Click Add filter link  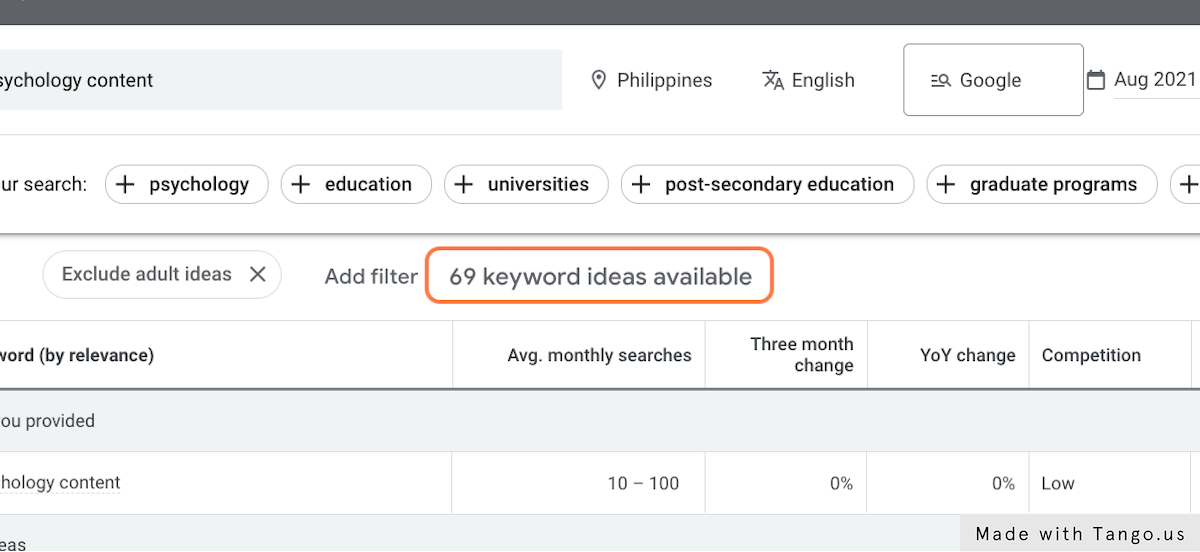[371, 276]
